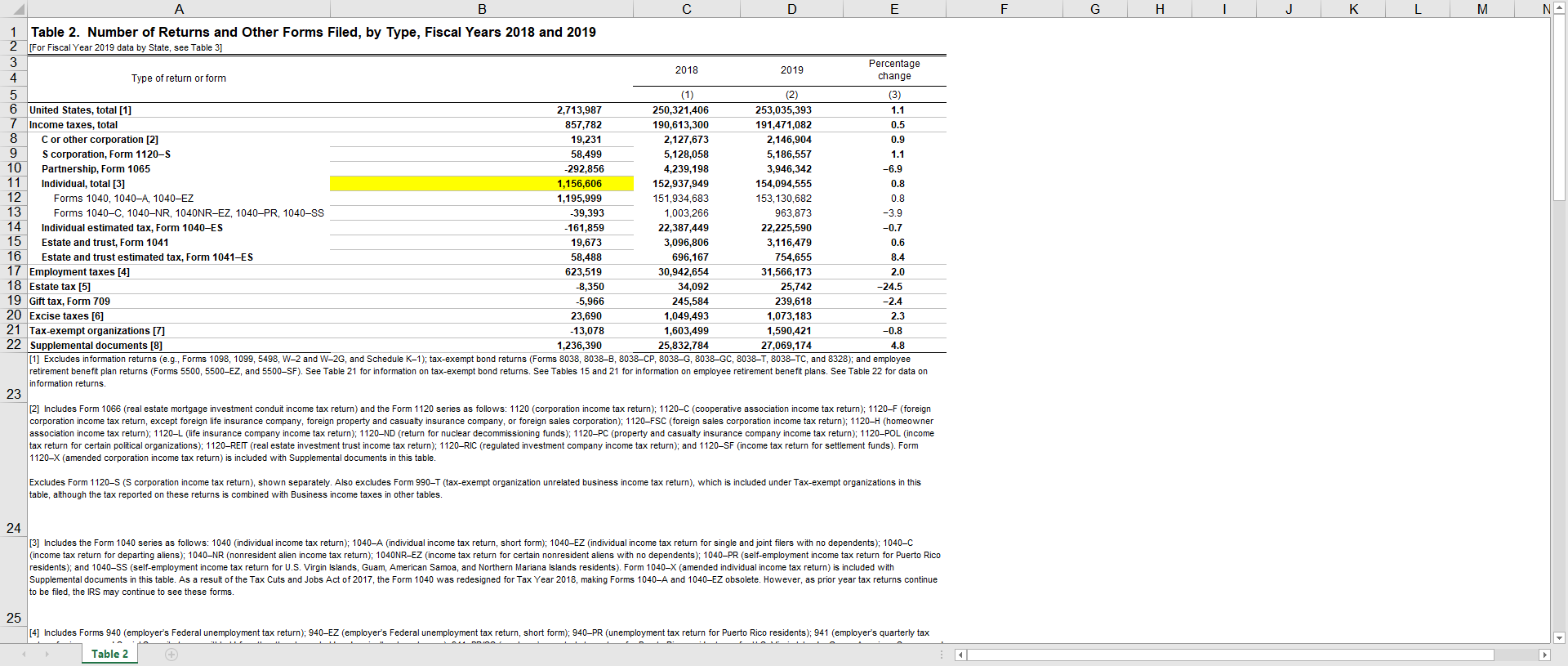Select the column B header
The image size is (1568, 666).
point(482,9)
